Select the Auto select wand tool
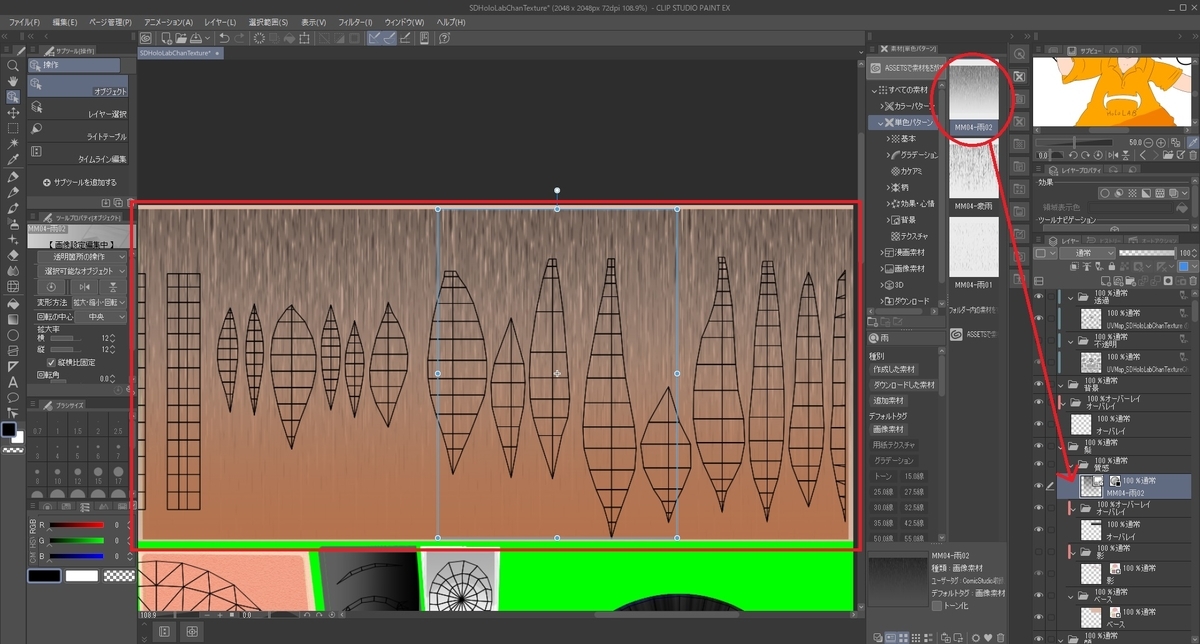This screenshot has height=644, width=1200. 13,144
